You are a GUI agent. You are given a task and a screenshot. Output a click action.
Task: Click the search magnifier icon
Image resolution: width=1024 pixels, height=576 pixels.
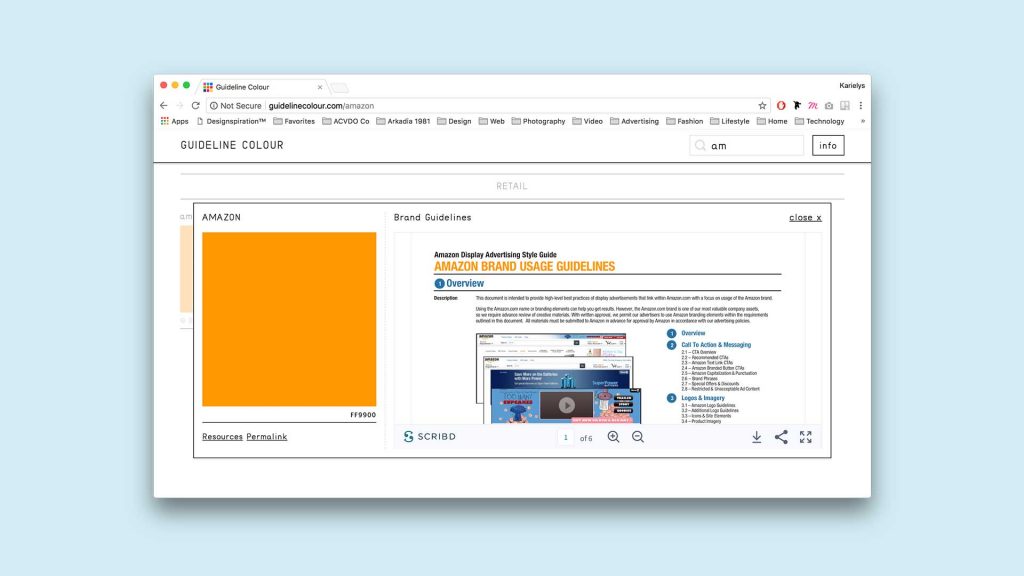[700, 146]
